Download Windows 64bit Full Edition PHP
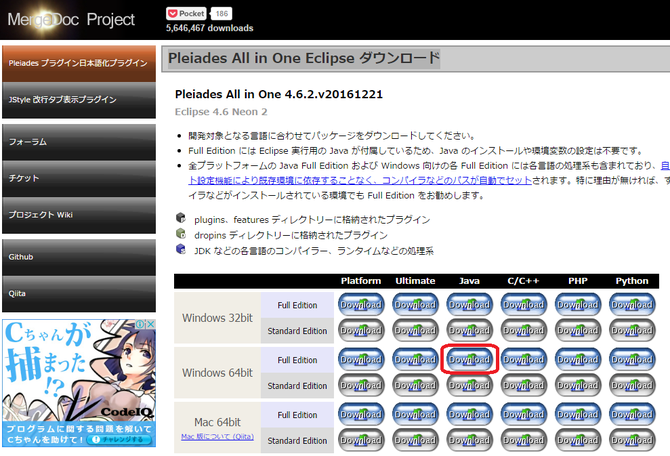This screenshot has width=670, height=456. [578, 359]
